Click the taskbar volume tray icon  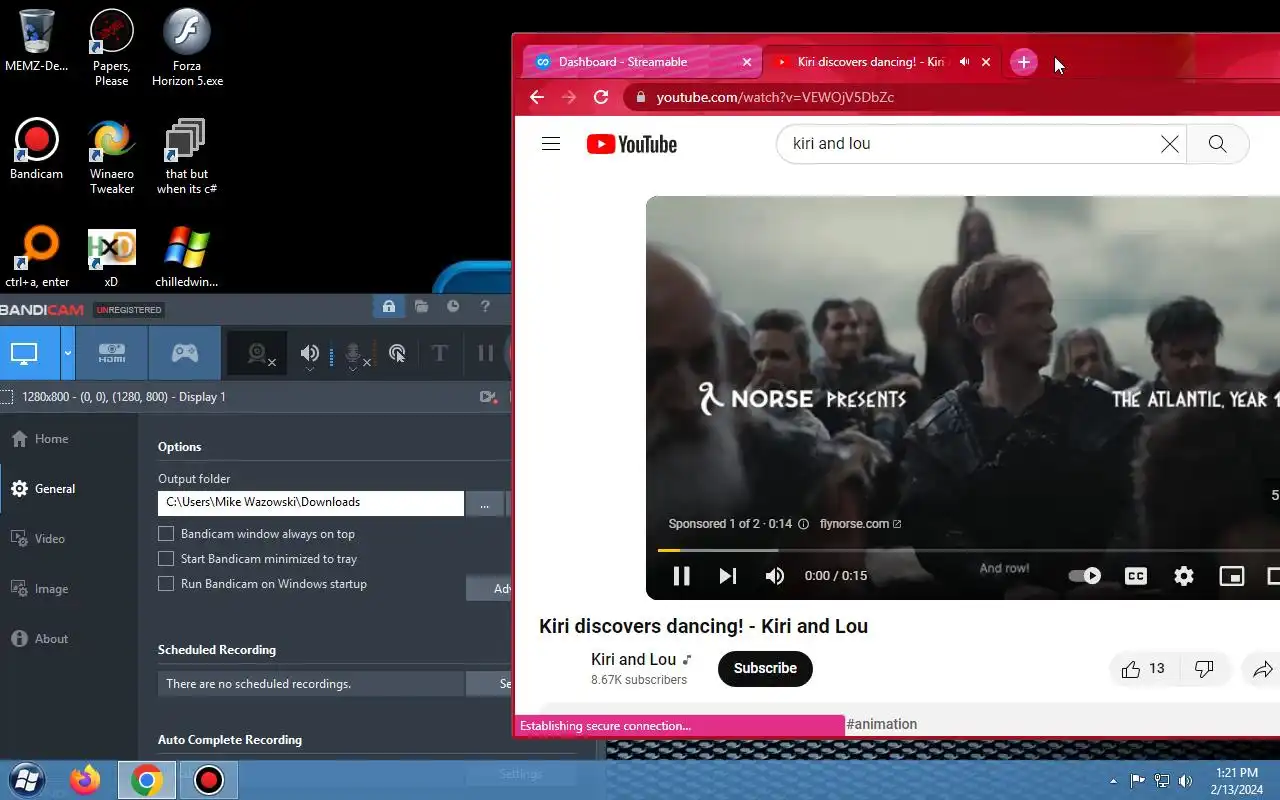click(1185, 781)
